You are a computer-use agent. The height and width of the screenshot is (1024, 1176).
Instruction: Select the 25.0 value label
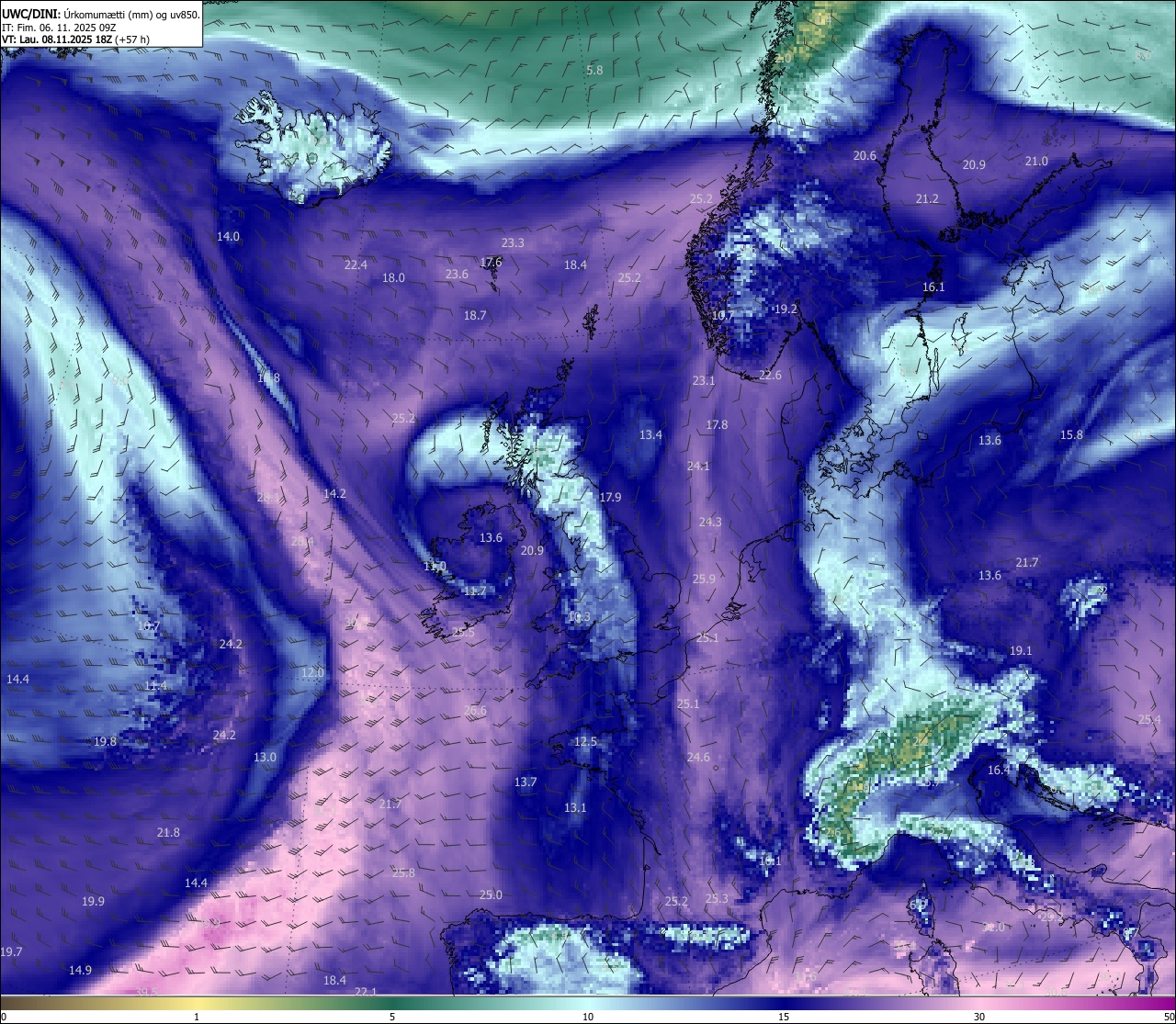pyautogui.click(x=491, y=895)
